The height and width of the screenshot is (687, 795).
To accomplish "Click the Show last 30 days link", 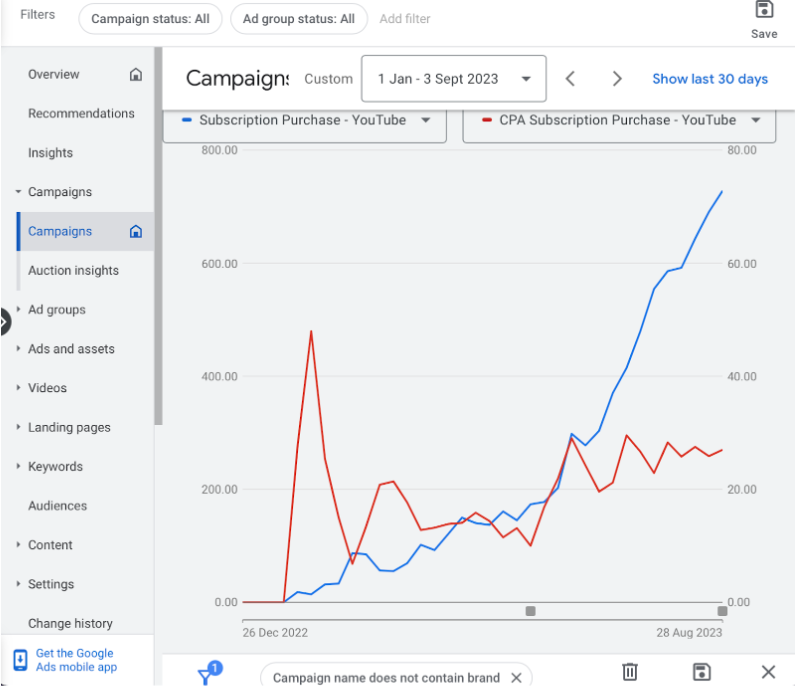I will (710, 79).
